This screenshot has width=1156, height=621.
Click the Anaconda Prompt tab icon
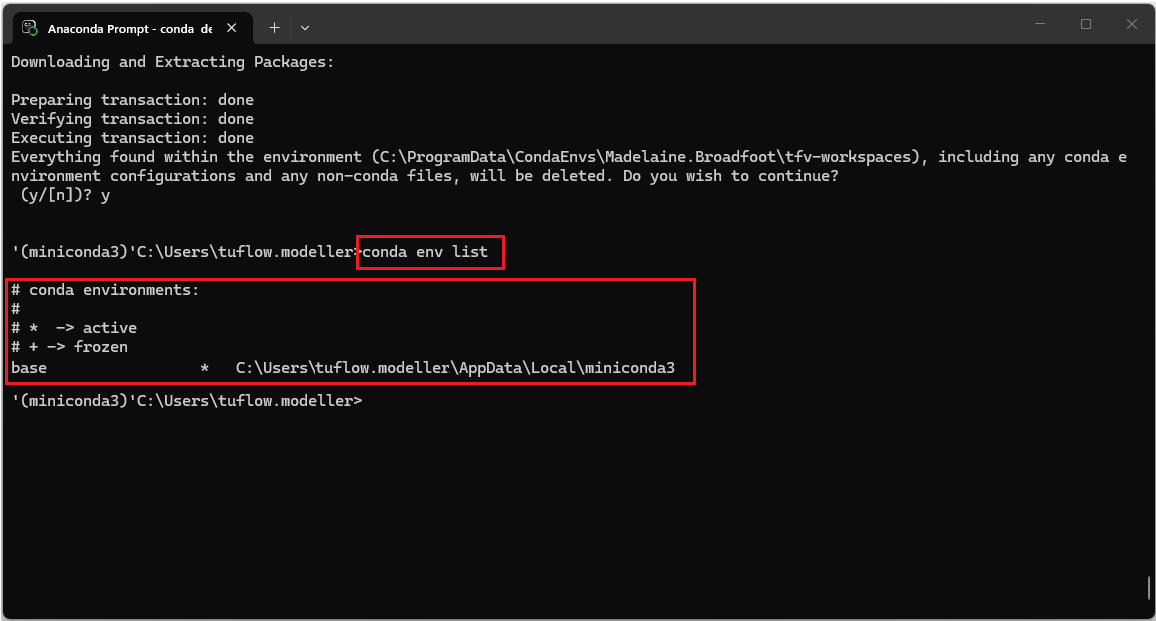[30, 28]
